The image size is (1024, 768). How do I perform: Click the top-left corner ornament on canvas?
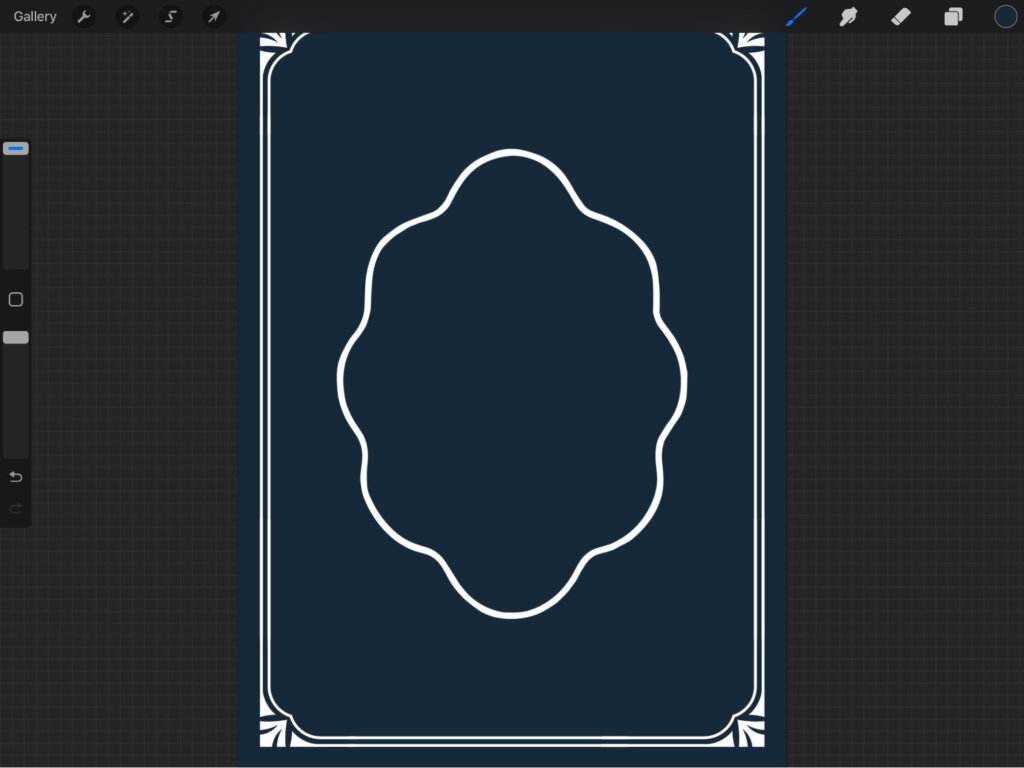tap(271, 44)
